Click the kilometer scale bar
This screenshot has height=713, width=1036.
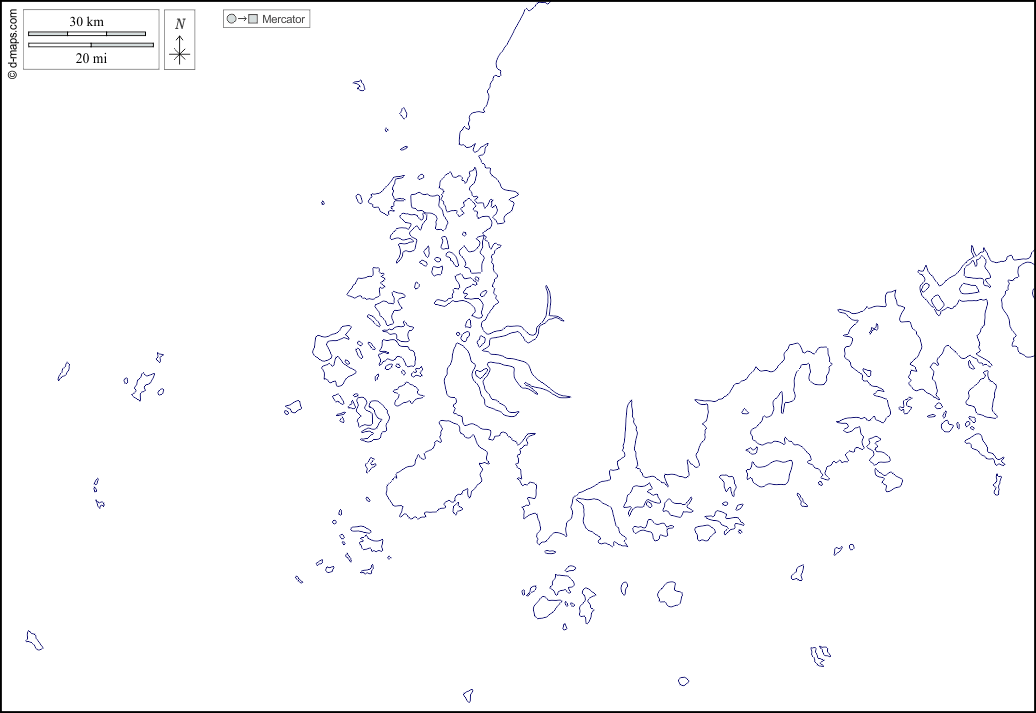(x=87, y=34)
